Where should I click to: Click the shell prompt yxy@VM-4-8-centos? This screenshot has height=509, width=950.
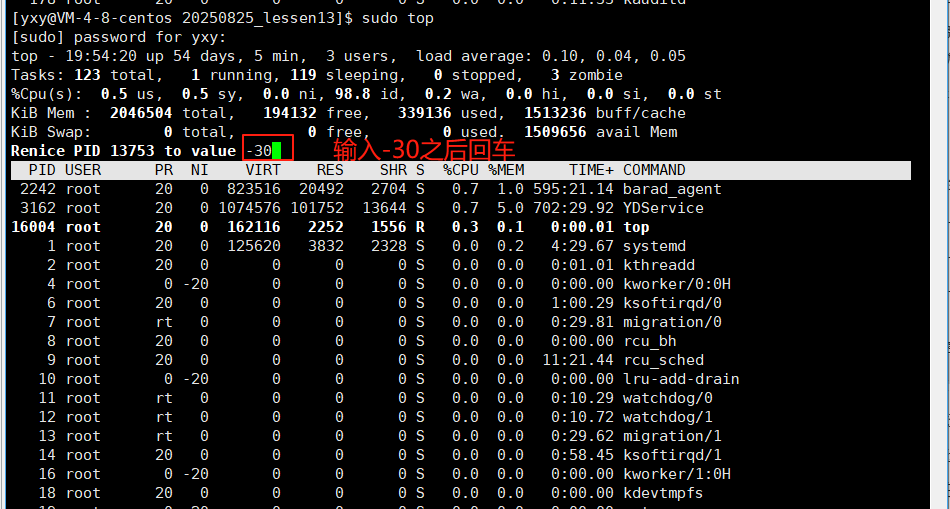(x=96, y=18)
